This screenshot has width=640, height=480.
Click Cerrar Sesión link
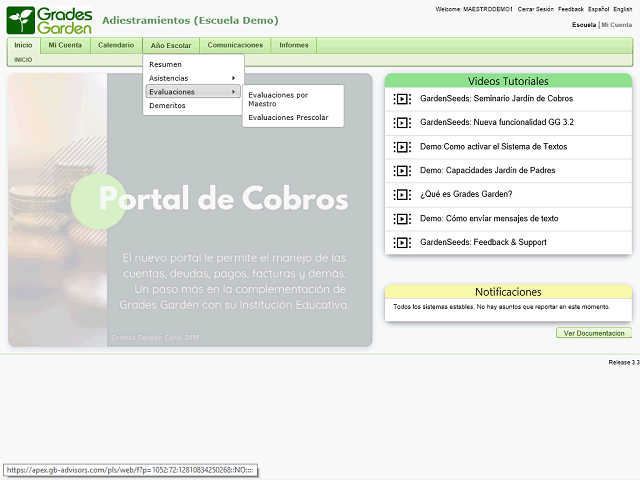tap(536, 9)
